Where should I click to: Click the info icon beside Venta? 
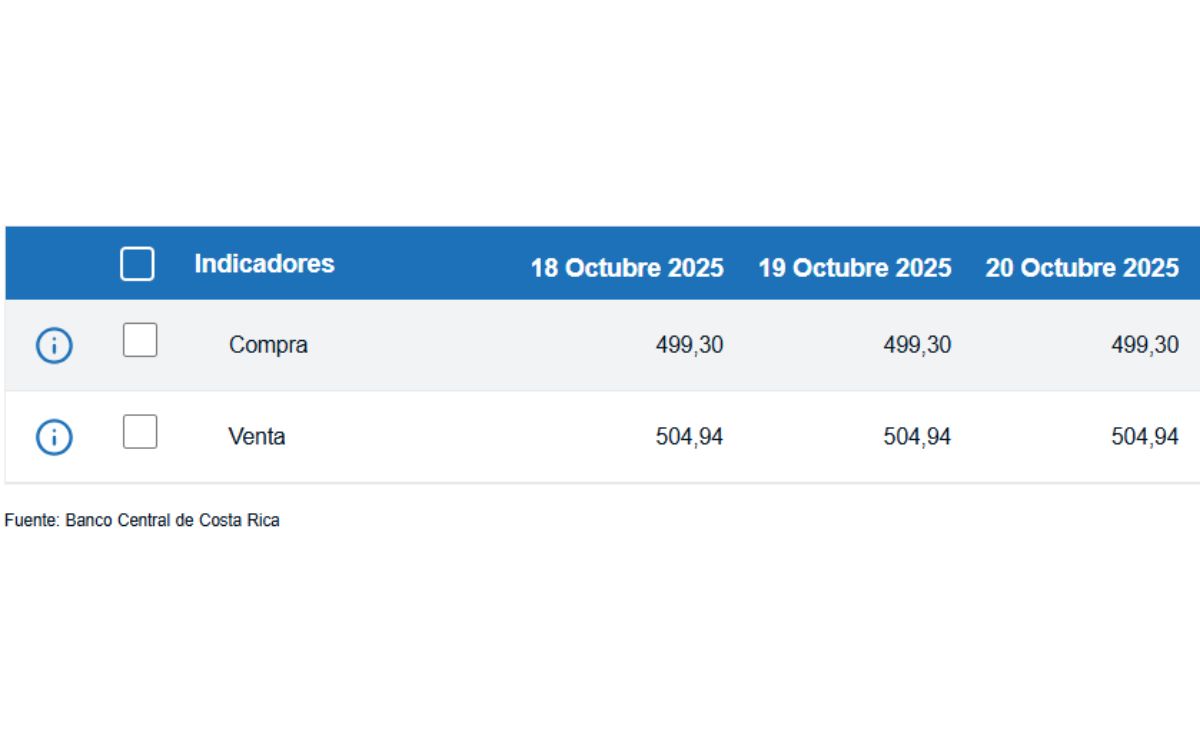(x=54, y=438)
